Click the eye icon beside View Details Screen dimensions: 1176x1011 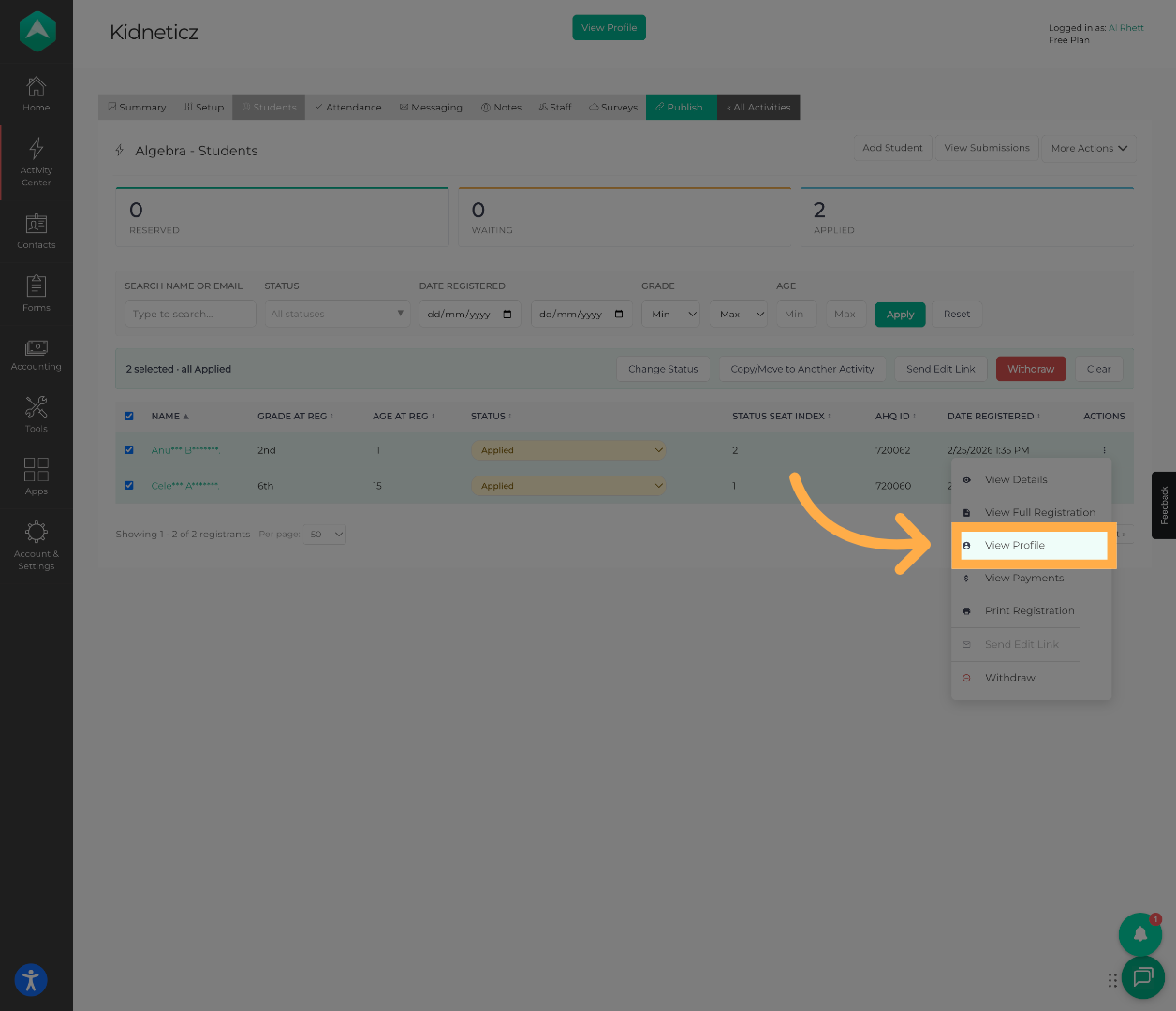[966, 479]
